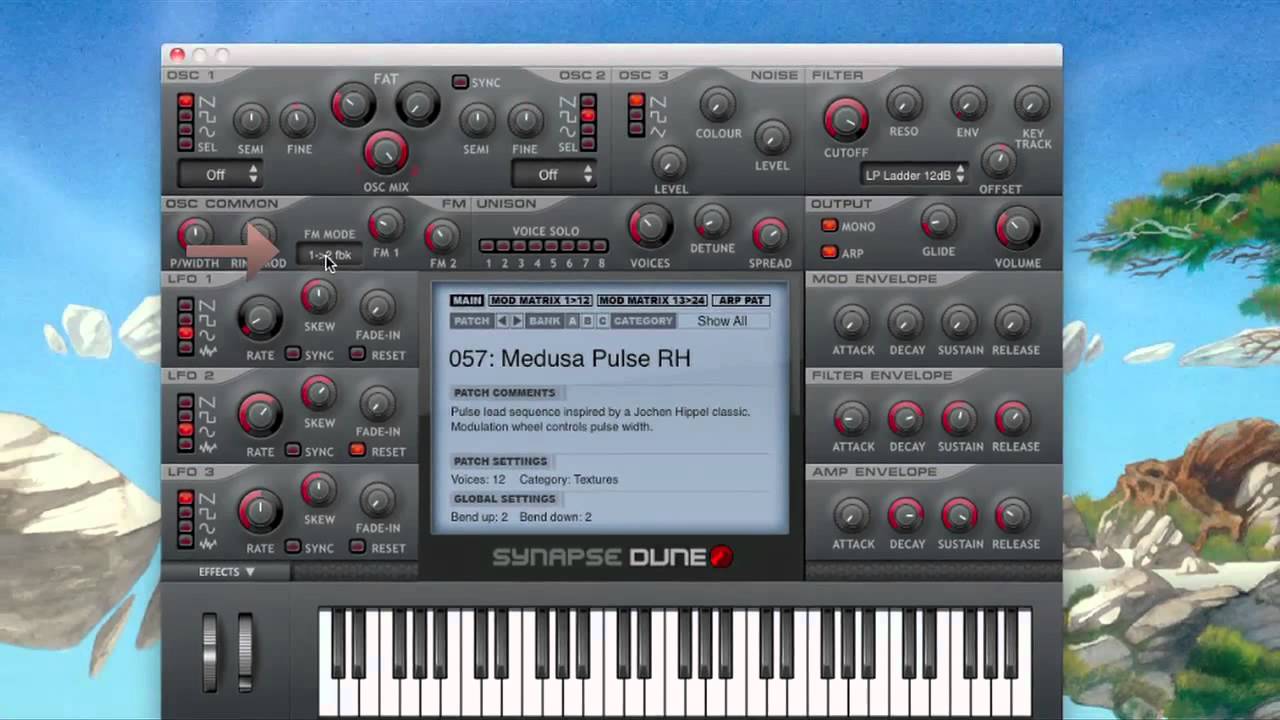The width and height of the screenshot is (1280, 720).
Task: Toggle the OSC 2 SYNC switch
Action: [x=460, y=82]
